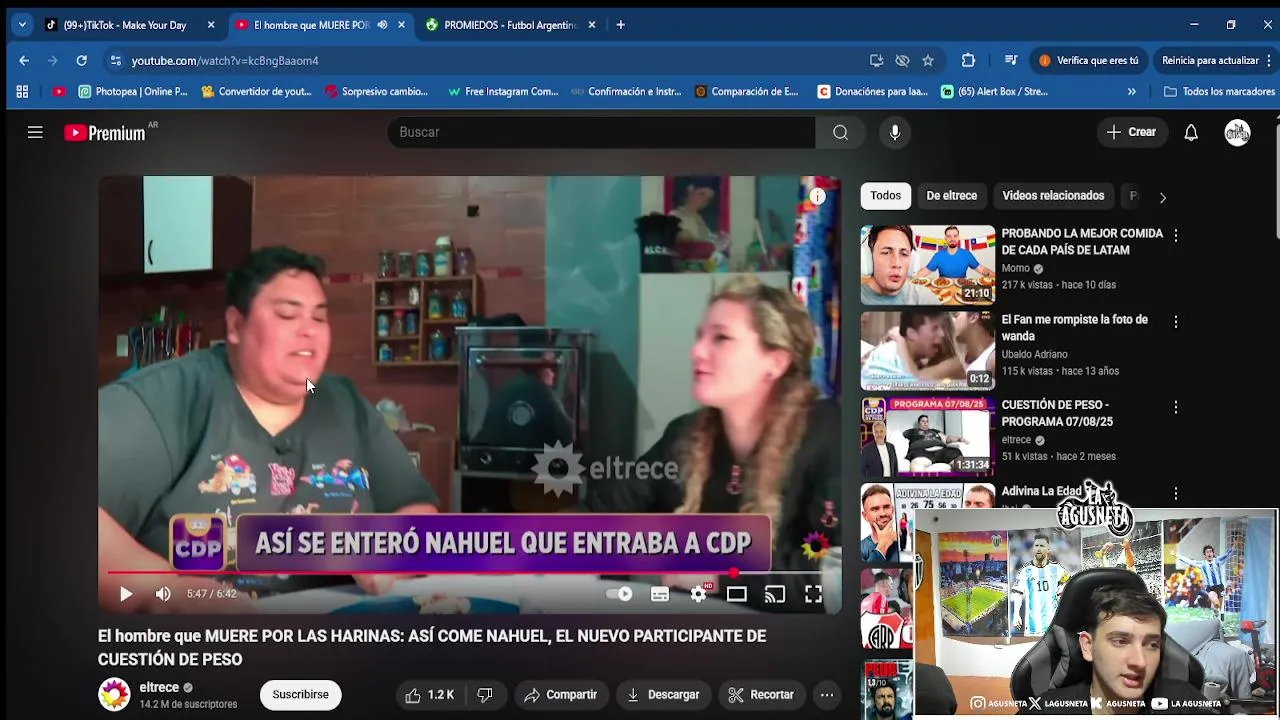This screenshot has width=1280, height=720.
Task: View site information icon in address bar
Action: [x=115, y=61]
